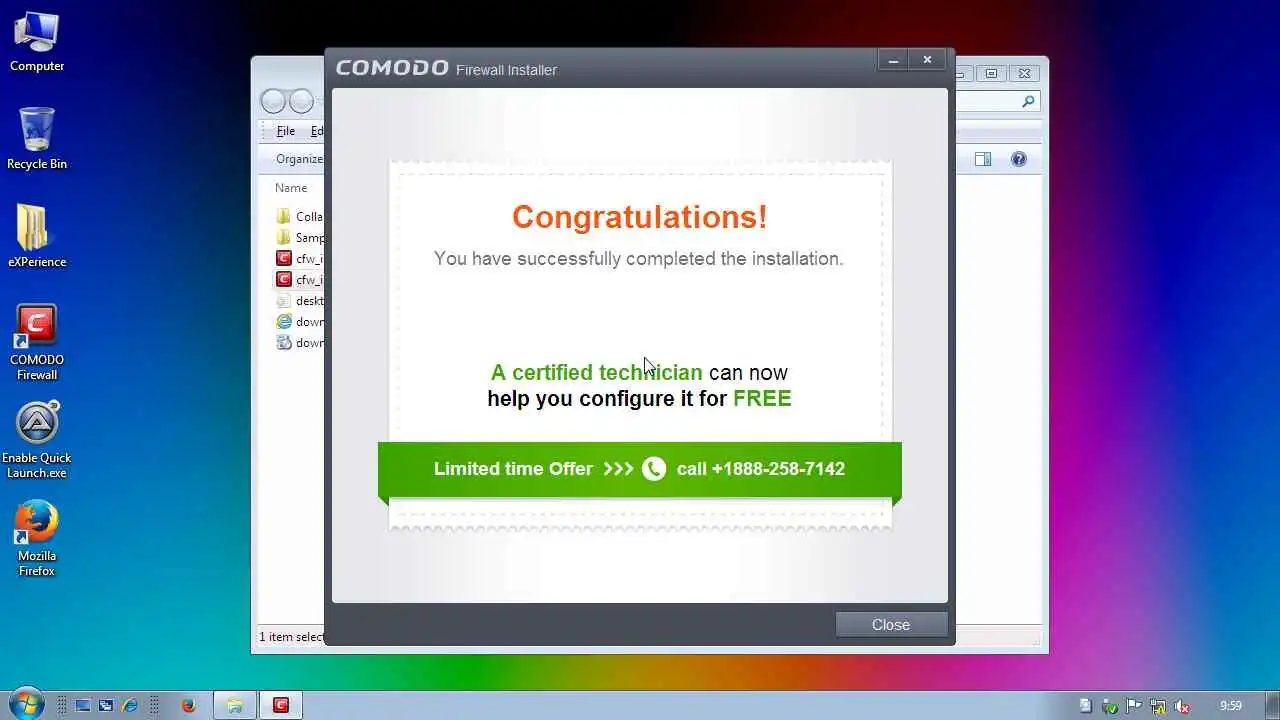Click Show Desktop quick launch icon
The image size is (1280, 720).
point(83,705)
